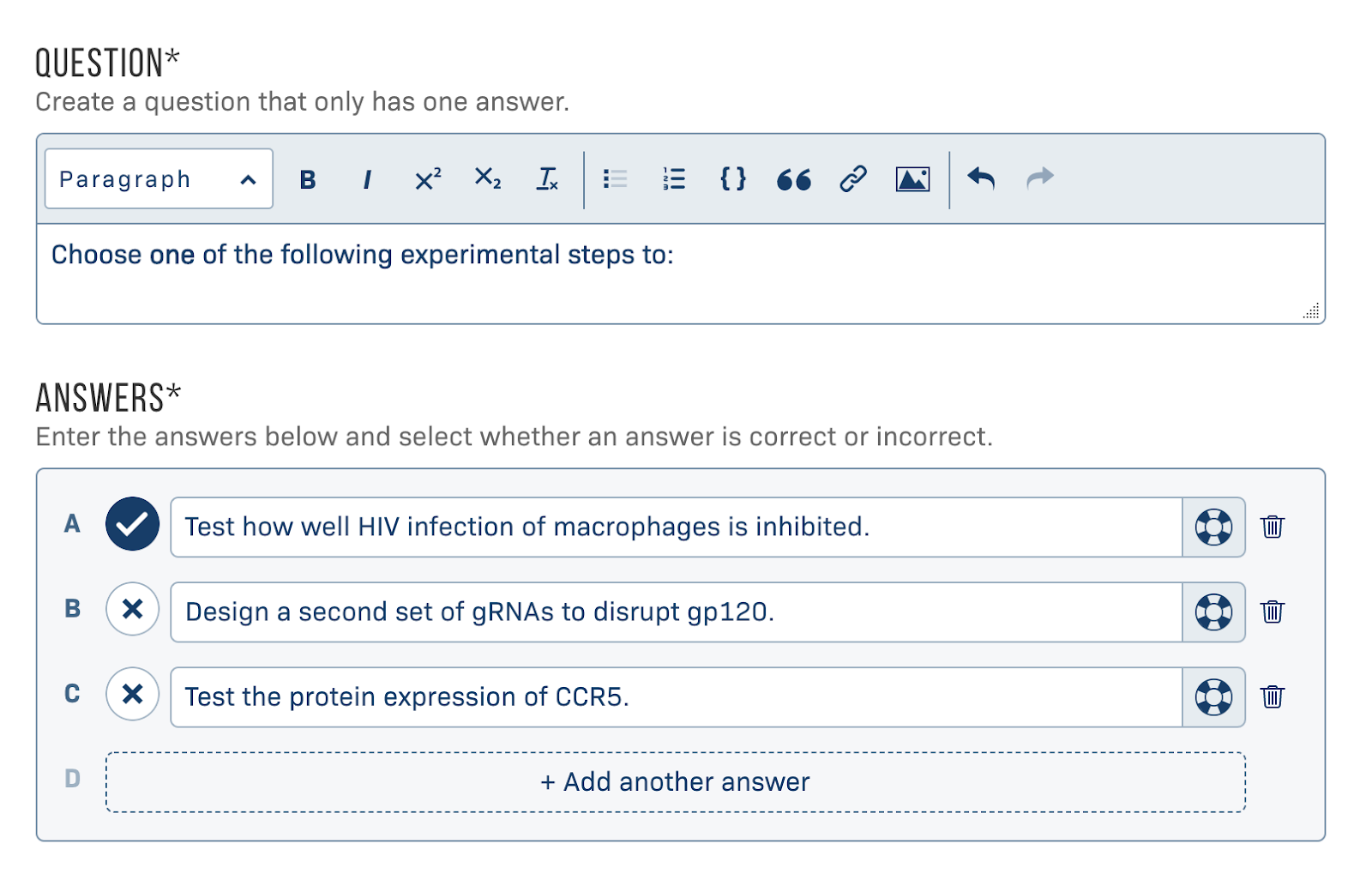This screenshot has height=886, width=1372.
Task: Apply italic formatting
Action: (x=367, y=180)
